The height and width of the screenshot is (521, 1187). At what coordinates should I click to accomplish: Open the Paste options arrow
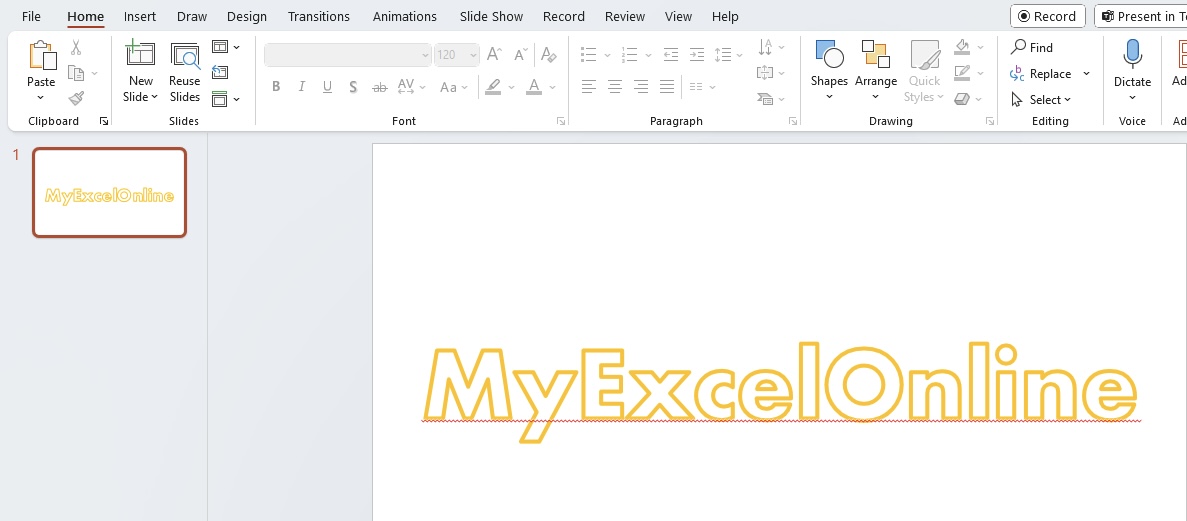coord(41,98)
